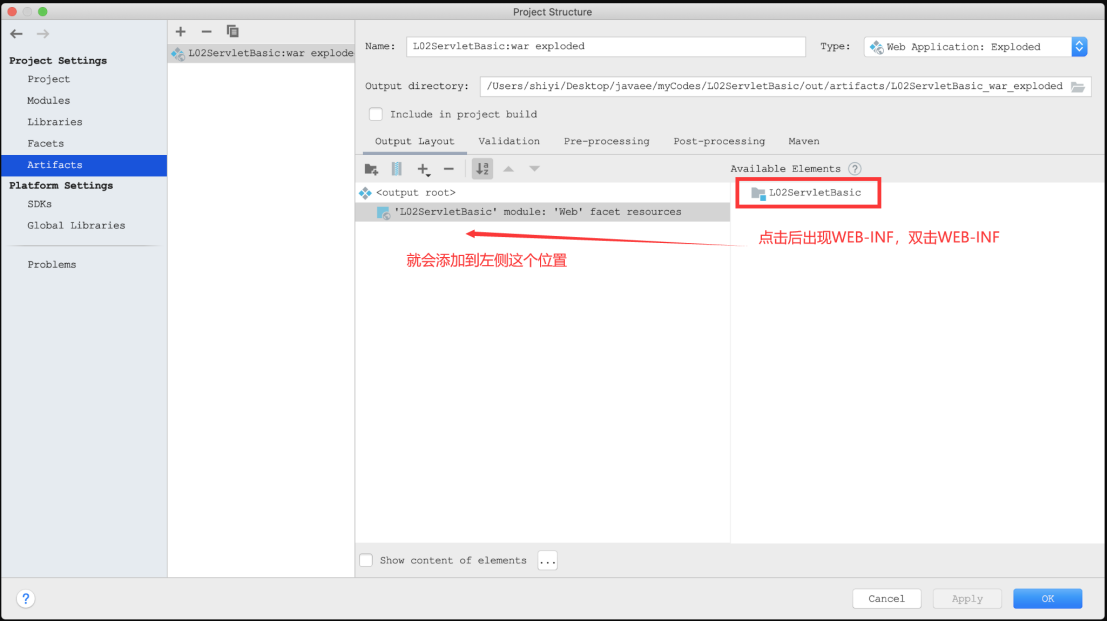Click the Apply button

point(967,599)
